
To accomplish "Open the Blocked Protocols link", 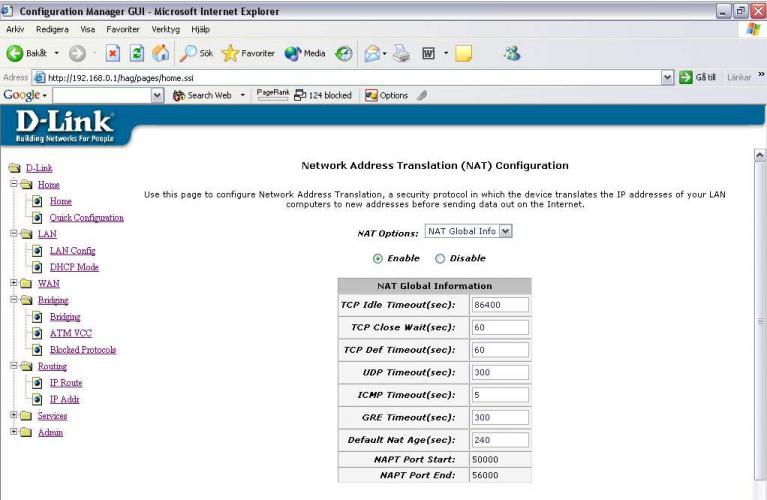I will click(x=83, y=350).
